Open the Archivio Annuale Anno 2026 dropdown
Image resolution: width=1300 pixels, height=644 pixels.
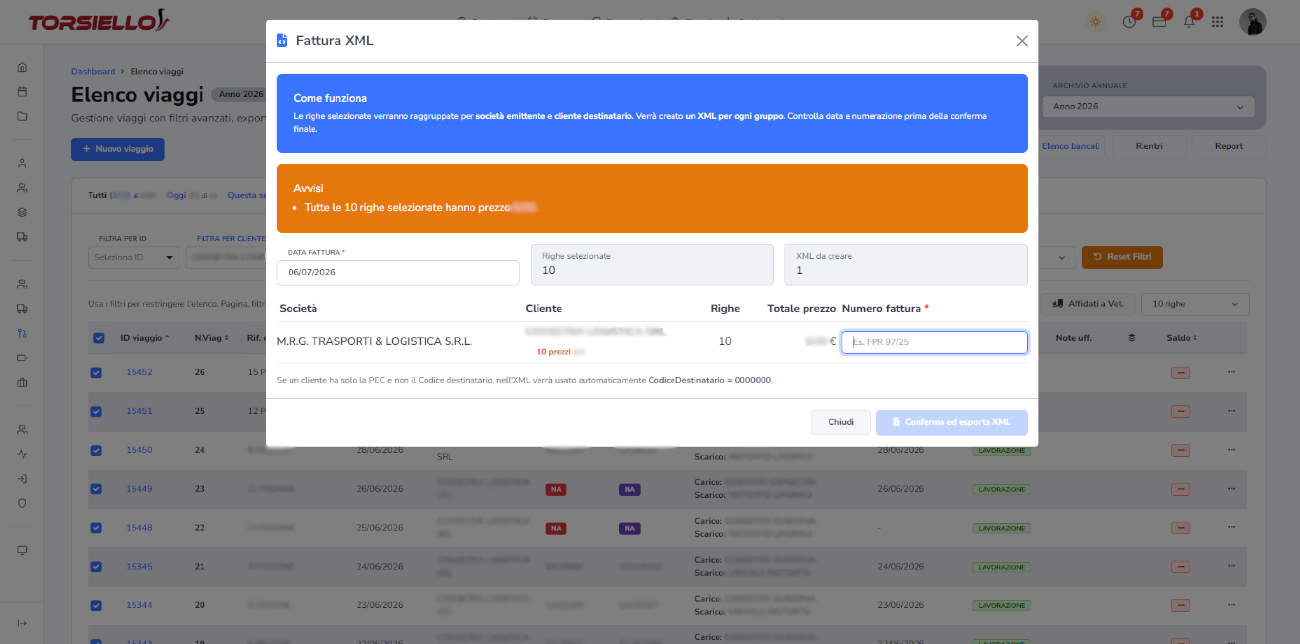click(1148, 107)
